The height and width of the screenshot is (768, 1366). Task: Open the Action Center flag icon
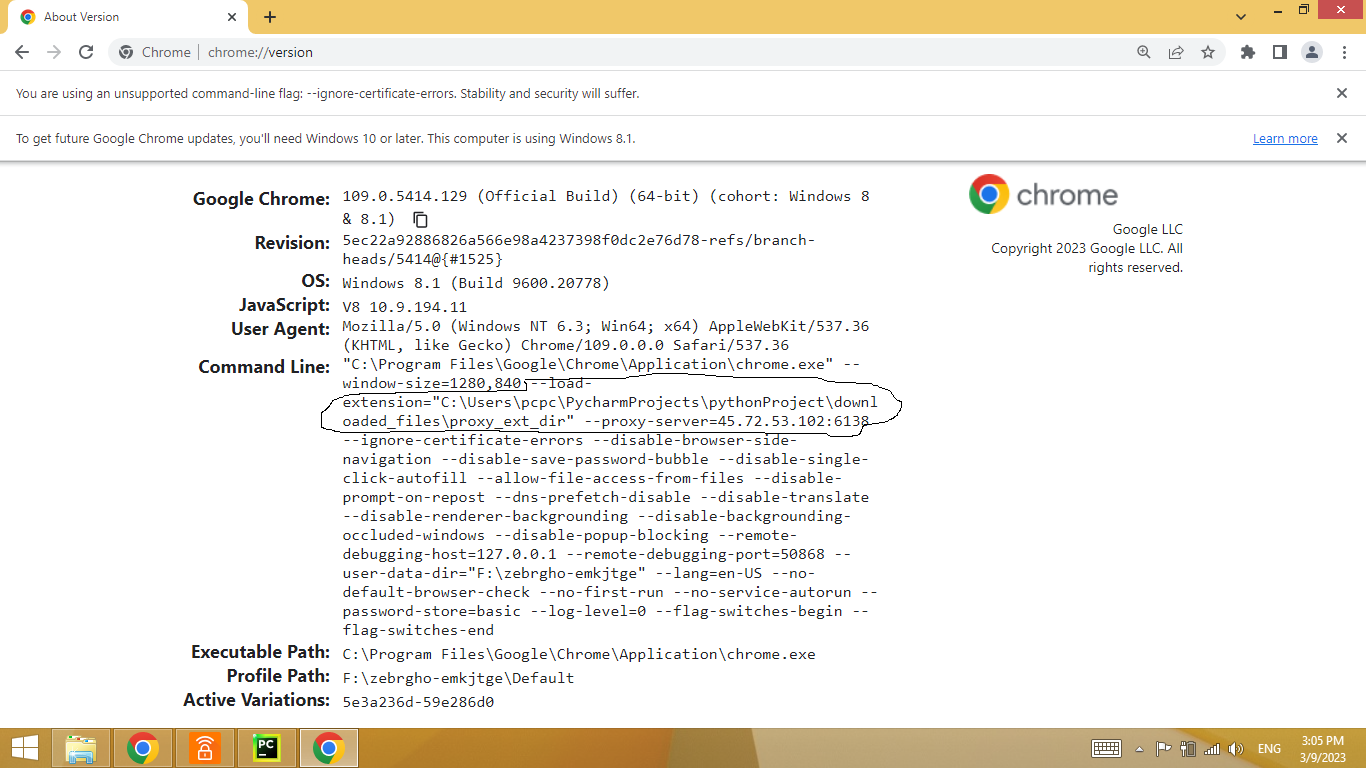pyautogui.click(x=1164, y=748)
